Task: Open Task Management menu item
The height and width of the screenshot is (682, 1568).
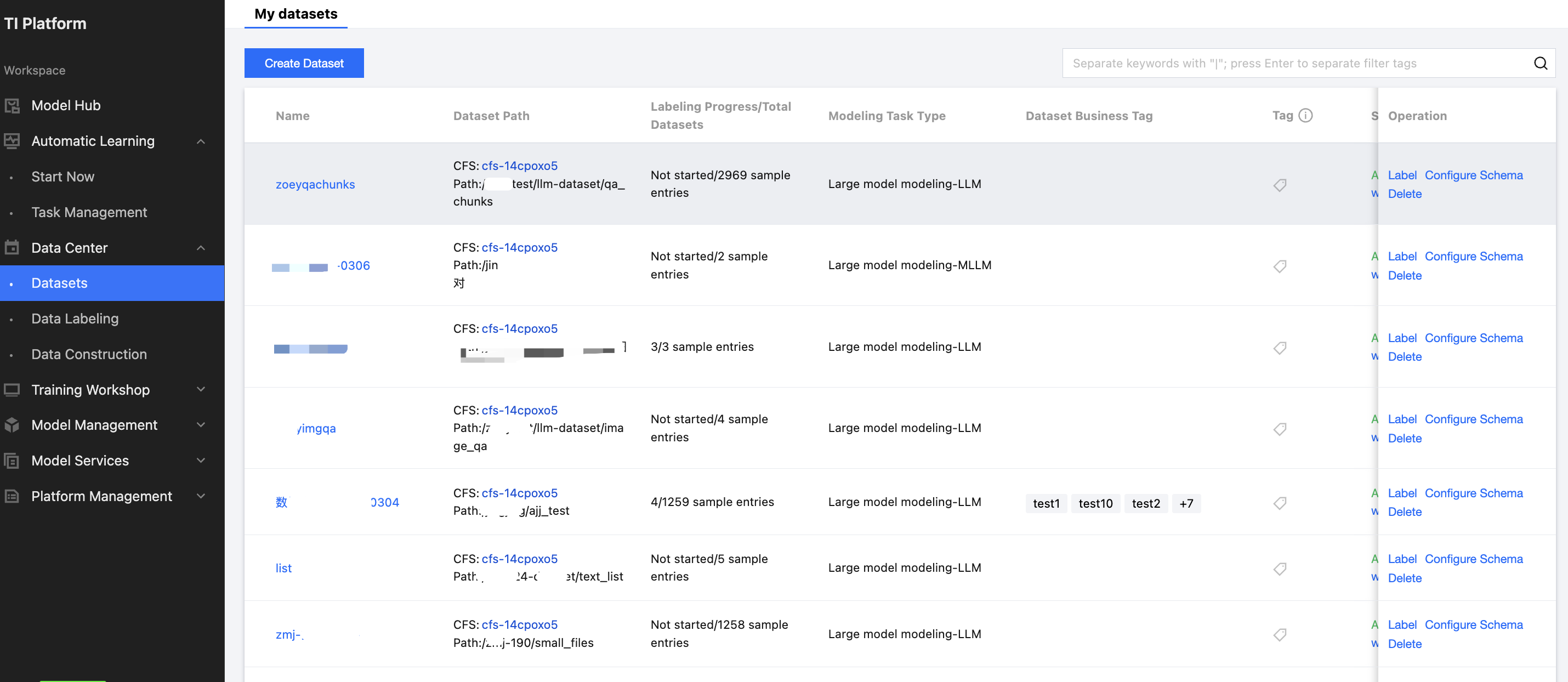Action: 89,213
